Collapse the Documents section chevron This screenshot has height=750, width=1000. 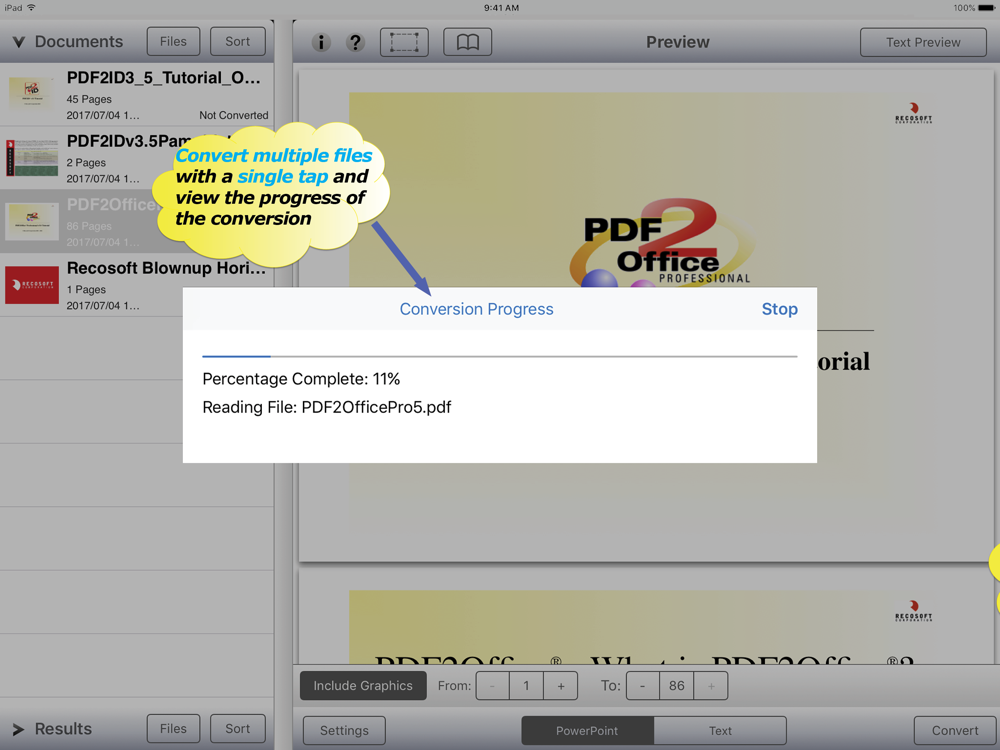tap(18, 42)
